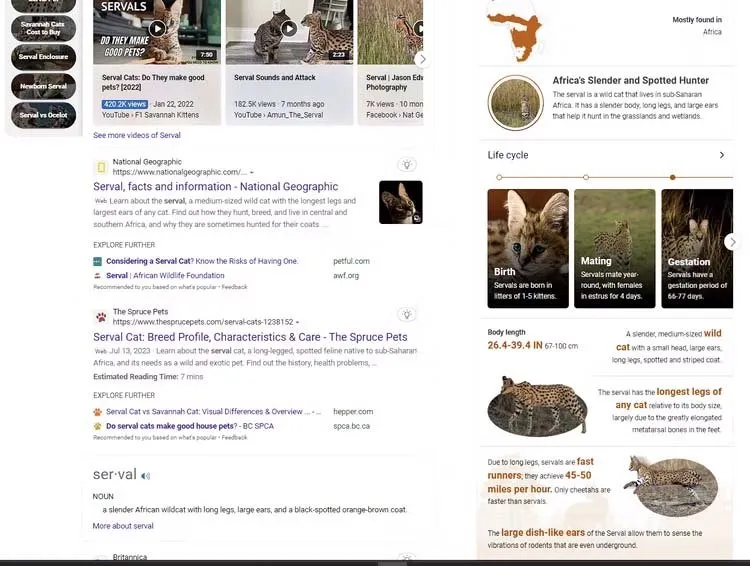Viewport: 750px width, 566px height.
Task: Expand the Life cycle section chevron
Action: (x=722, y=155)
